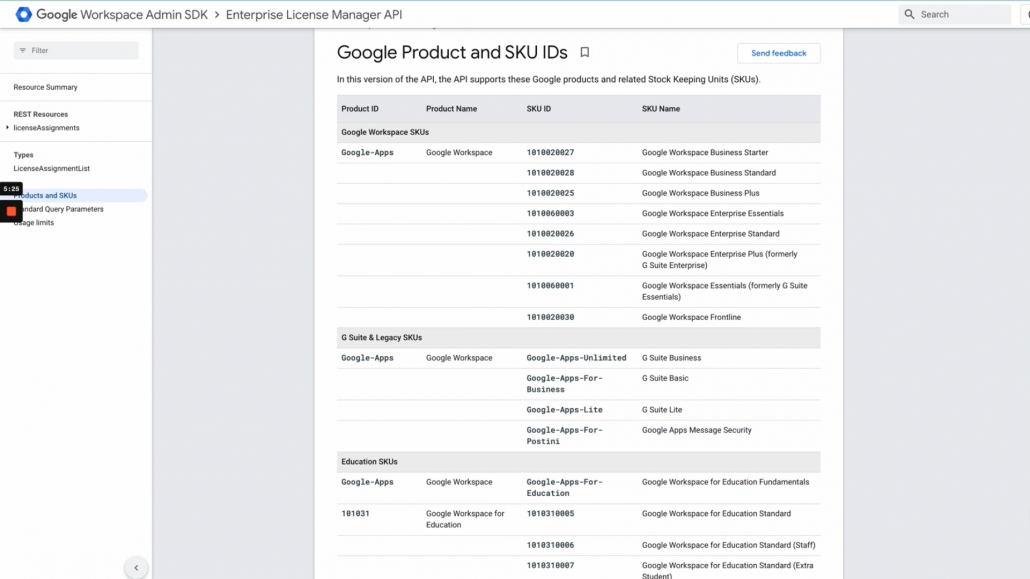This screenshot has width=1030, height=579.
Task: Click SKU ID Google-Apps-For-Postini
Action: click(564, 436)
